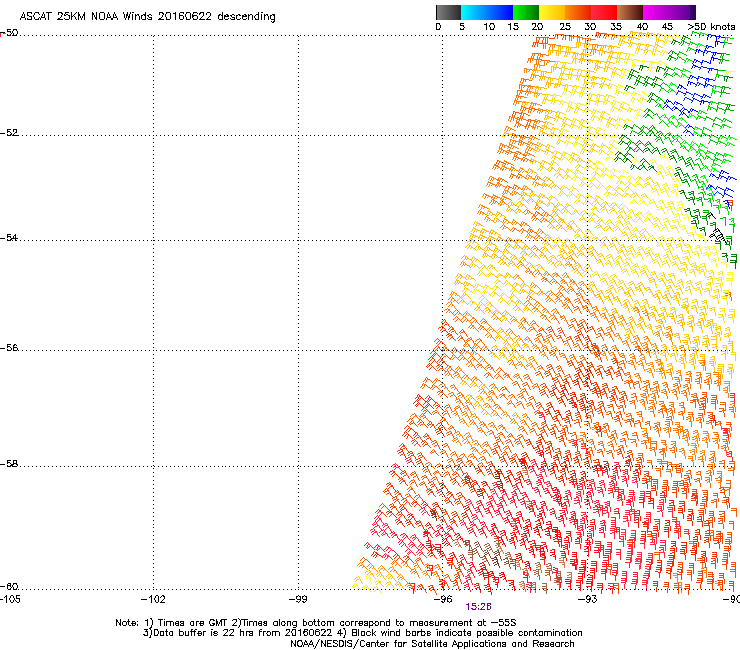Click the '>50 knots' legend label
The image size is (740, 650).
(711, 27)
